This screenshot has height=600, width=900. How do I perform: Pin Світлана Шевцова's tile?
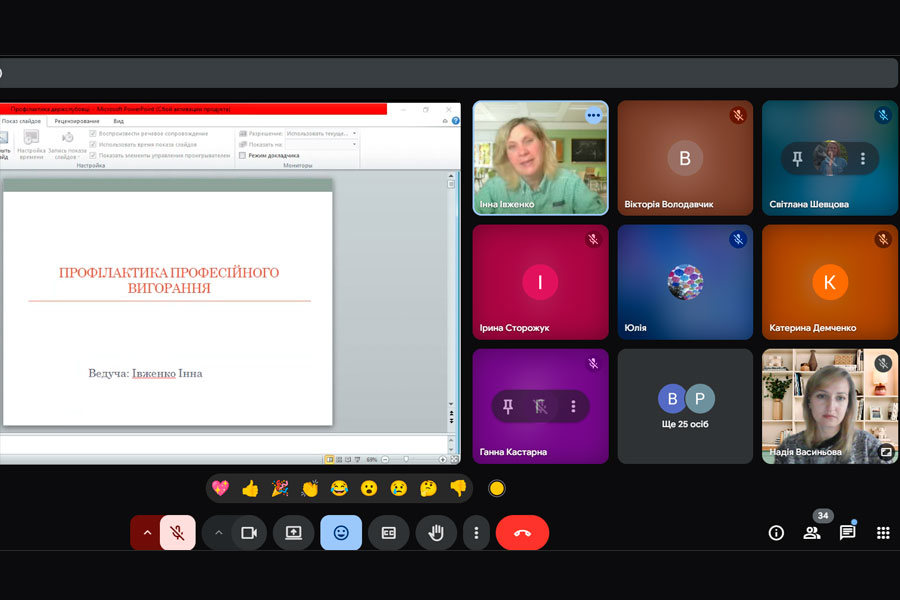point(797,158)
